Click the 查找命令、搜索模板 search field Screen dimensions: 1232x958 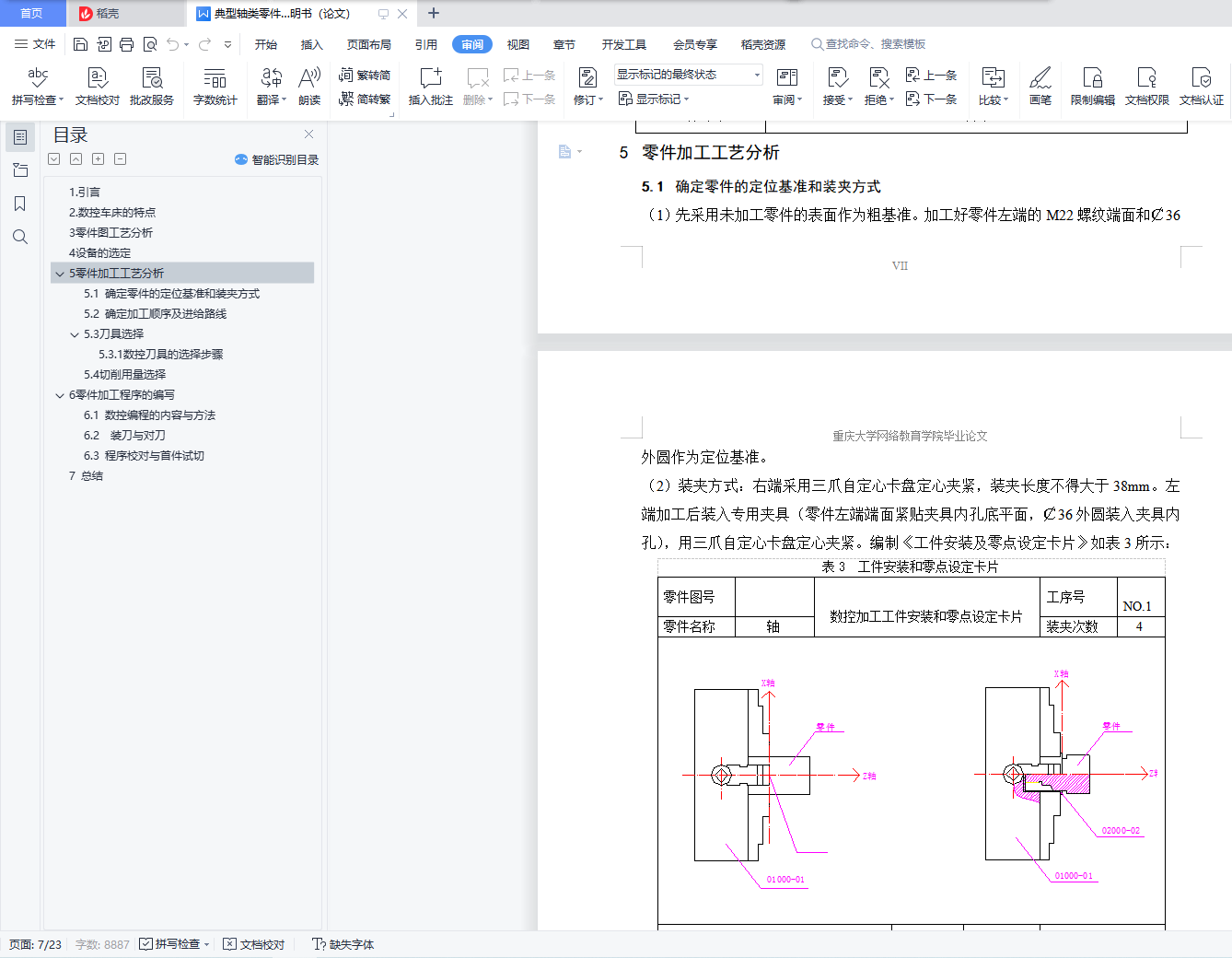tap(868, 44)
